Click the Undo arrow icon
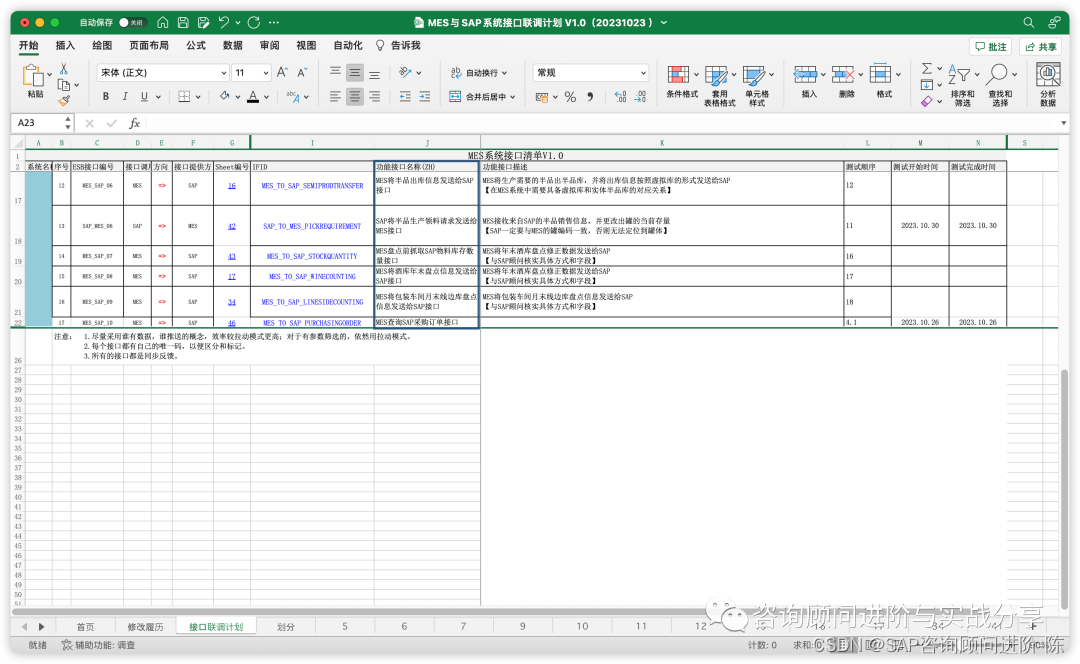 (x=224, y=23)
